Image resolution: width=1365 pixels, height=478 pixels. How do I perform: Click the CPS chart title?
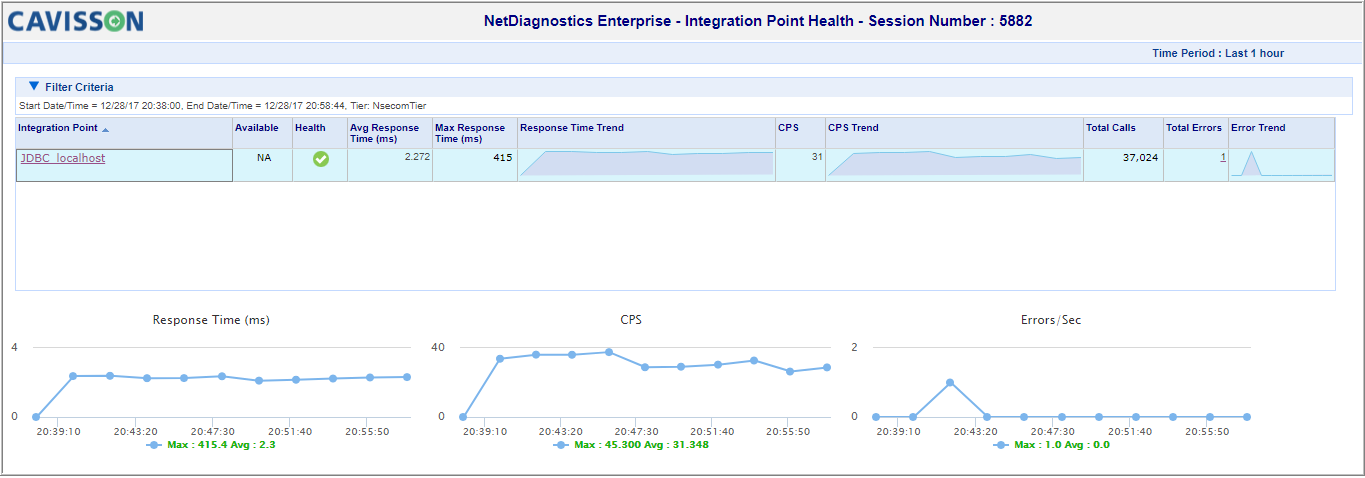click(631, 320)
